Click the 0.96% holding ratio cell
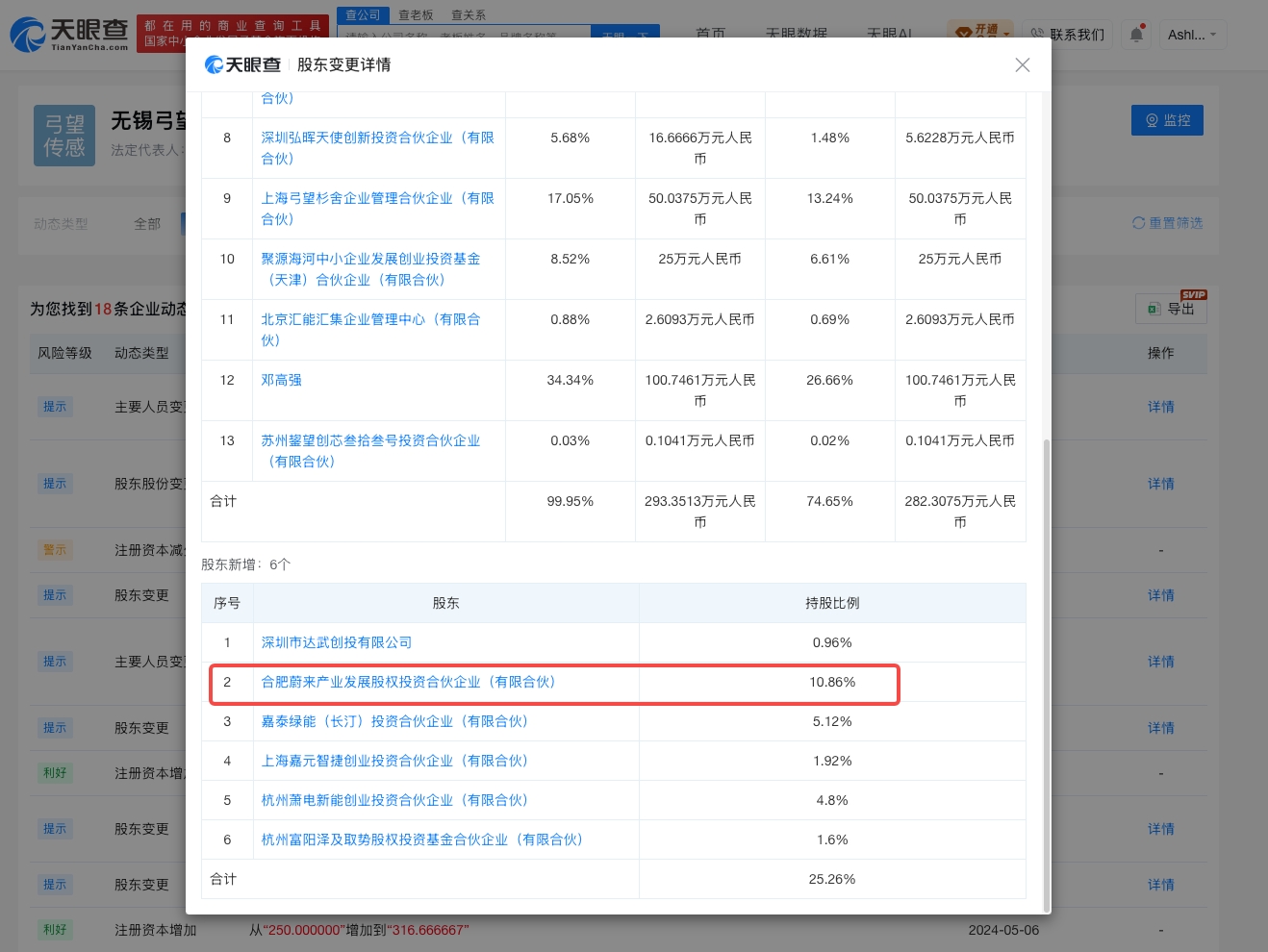1268x952 pixels. tap(832, 642)
